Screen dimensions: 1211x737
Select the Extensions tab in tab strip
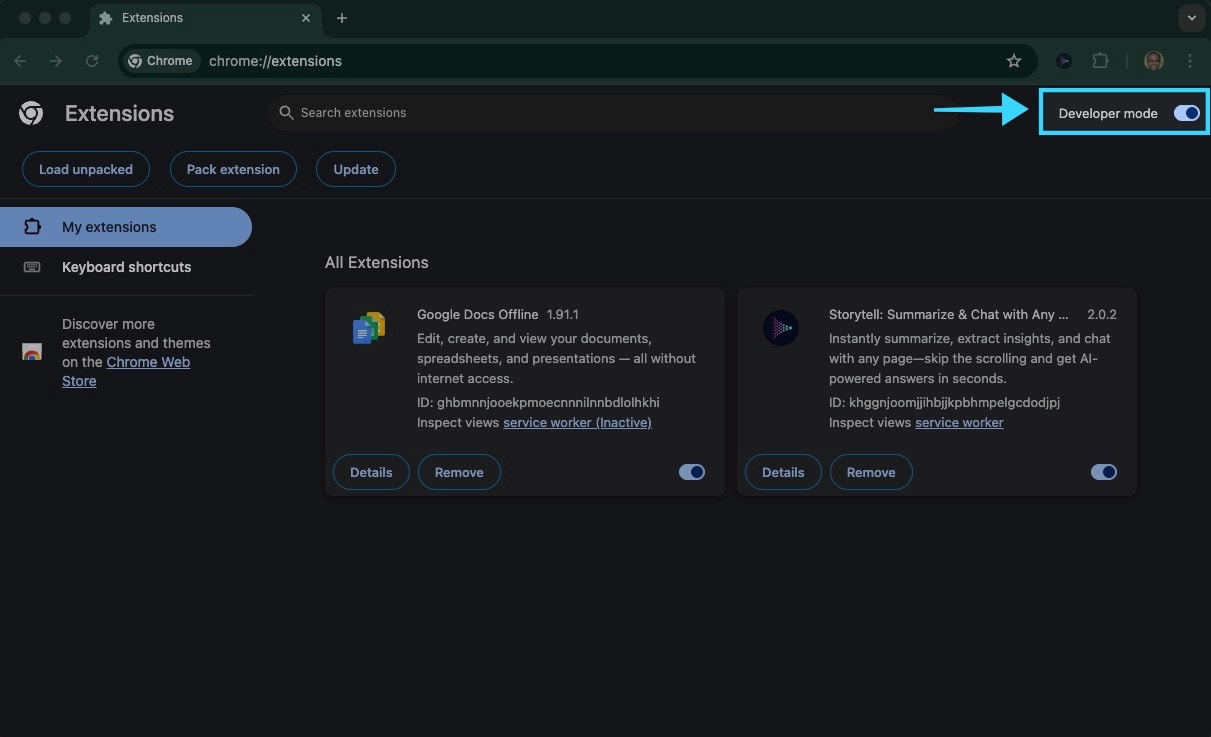click(x=205, y=18)
